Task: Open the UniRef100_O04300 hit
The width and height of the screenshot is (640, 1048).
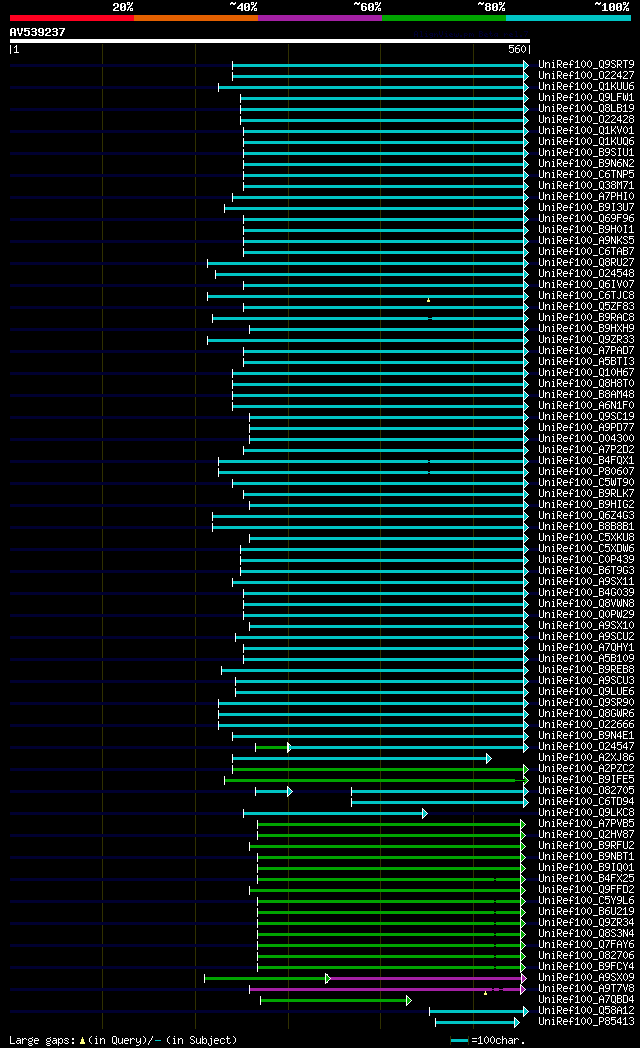Action: coord(586,439)
